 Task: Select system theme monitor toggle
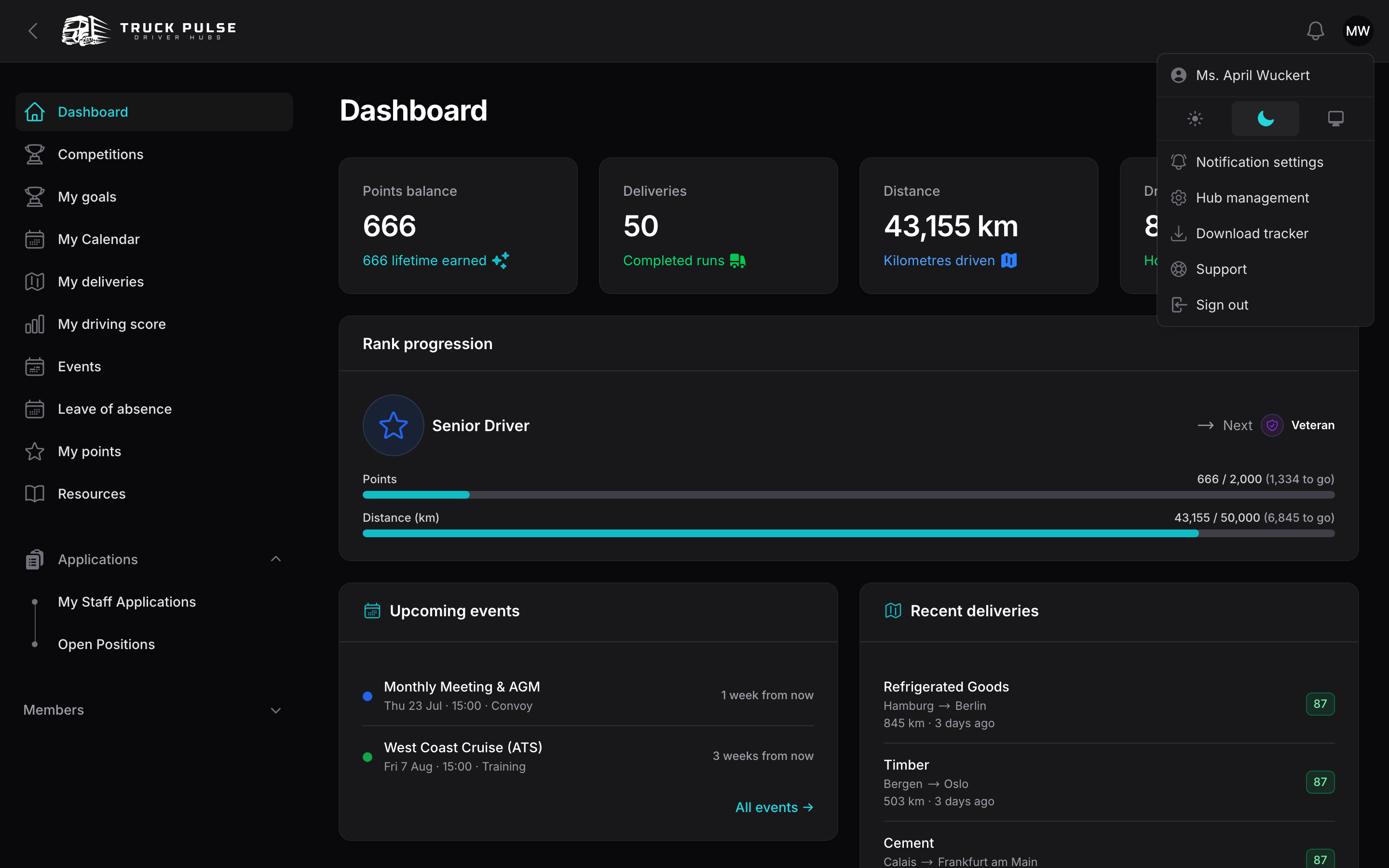tap(1335, 119)
